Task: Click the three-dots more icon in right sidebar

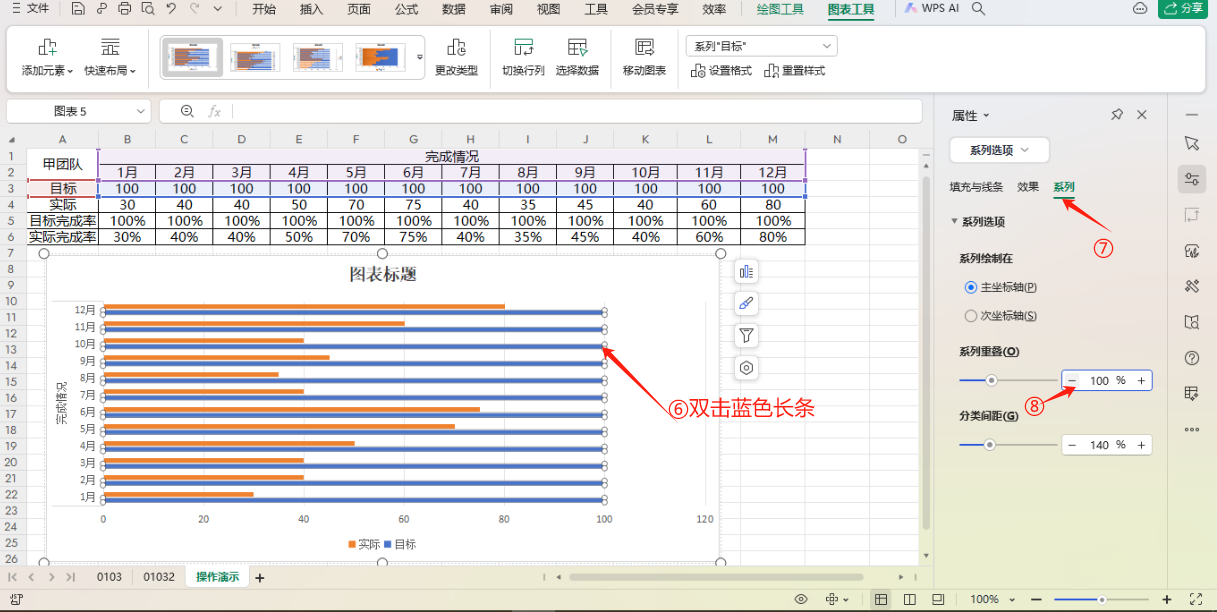Action: pos(1191,430)
